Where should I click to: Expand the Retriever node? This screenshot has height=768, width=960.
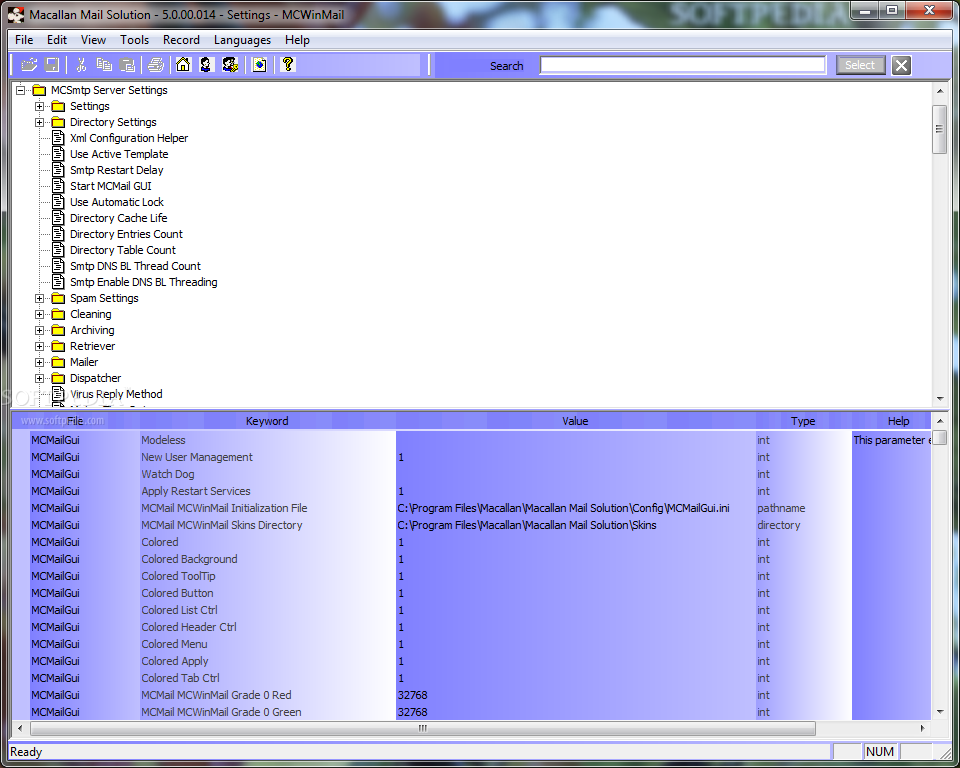click(39, 346)
